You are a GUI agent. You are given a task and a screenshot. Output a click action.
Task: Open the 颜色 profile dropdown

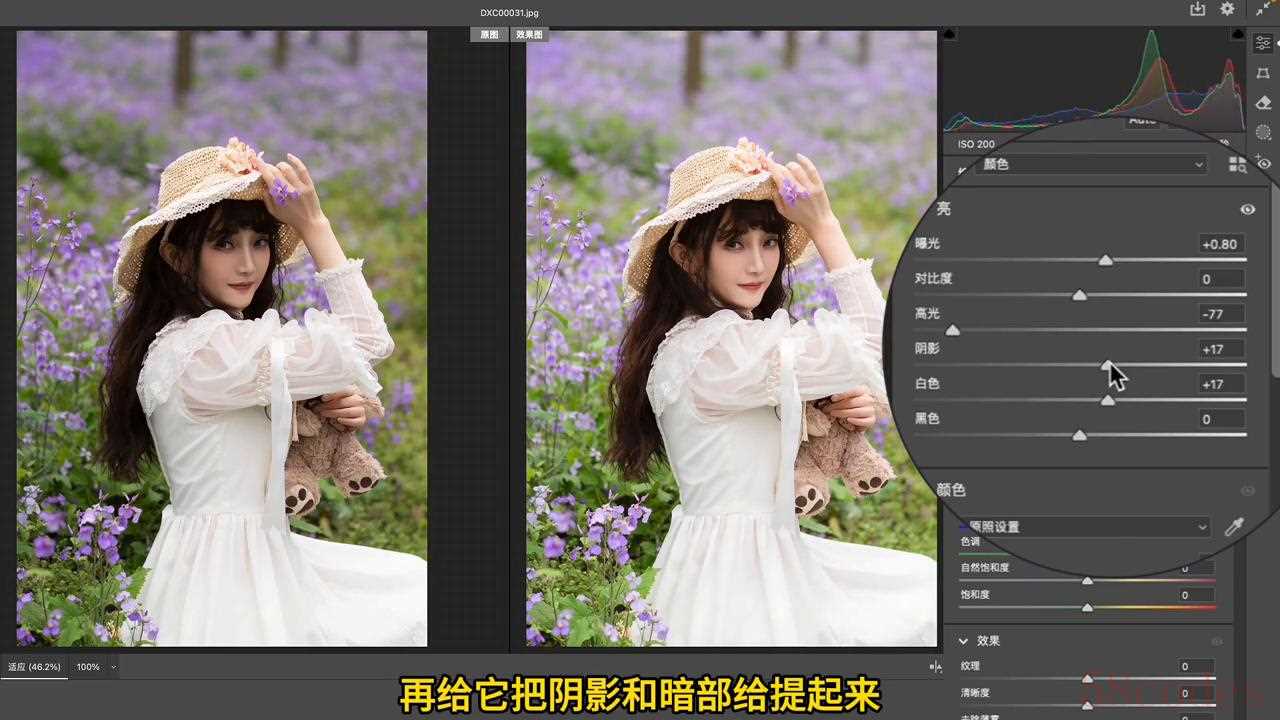tap(1092, 164)
